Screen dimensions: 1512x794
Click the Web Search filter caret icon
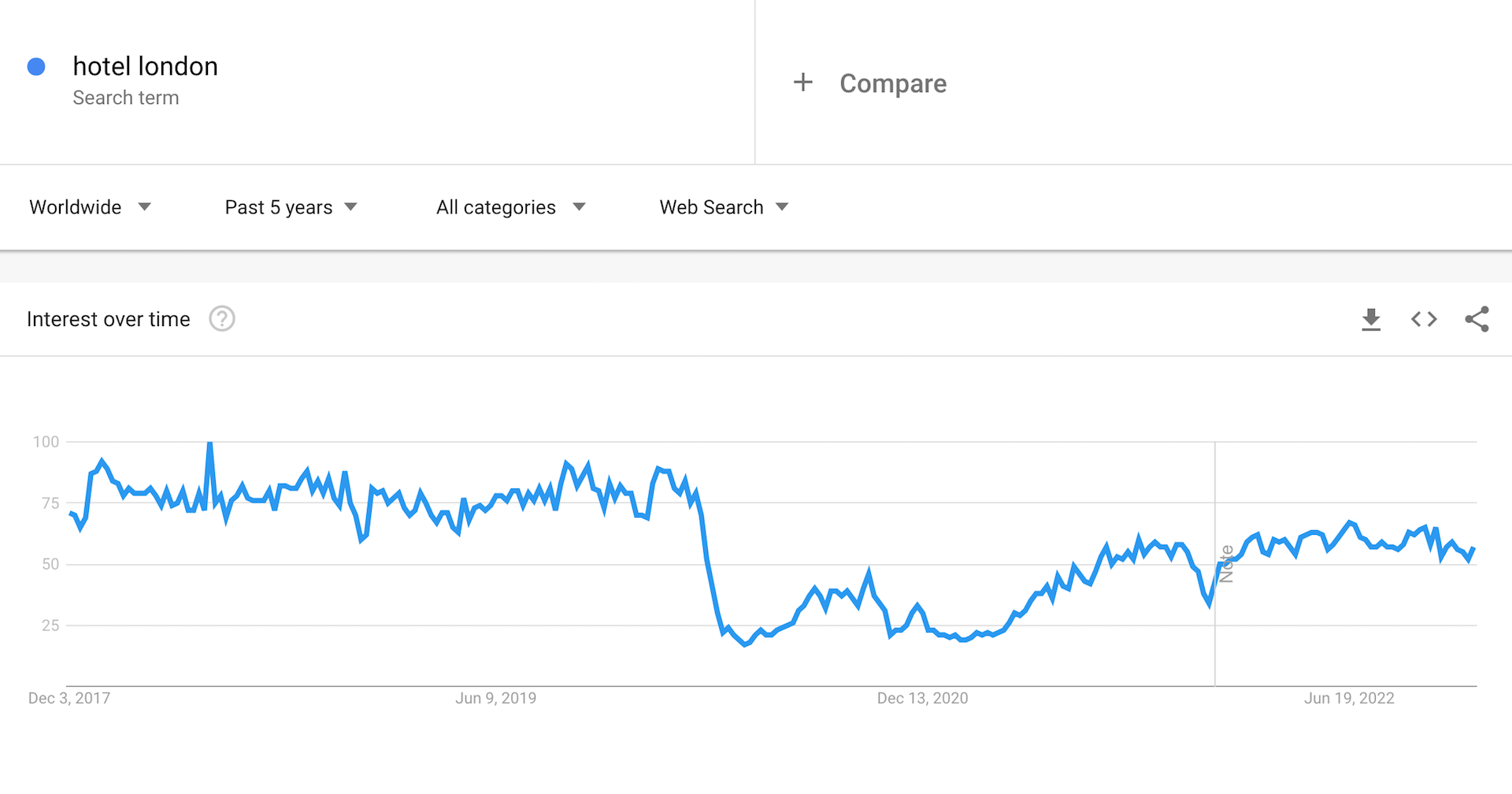[782, 206]
